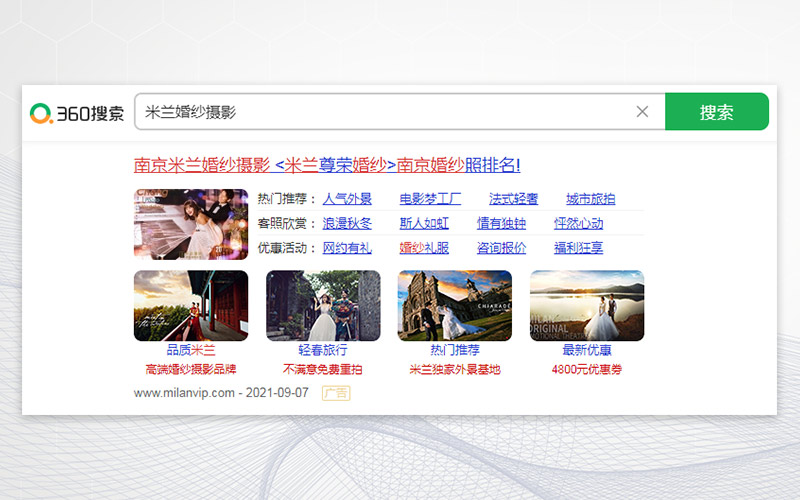Click the 最新优惠 lakeside photo thumbnail
The image size is (800, 500).
click(587, 306)
